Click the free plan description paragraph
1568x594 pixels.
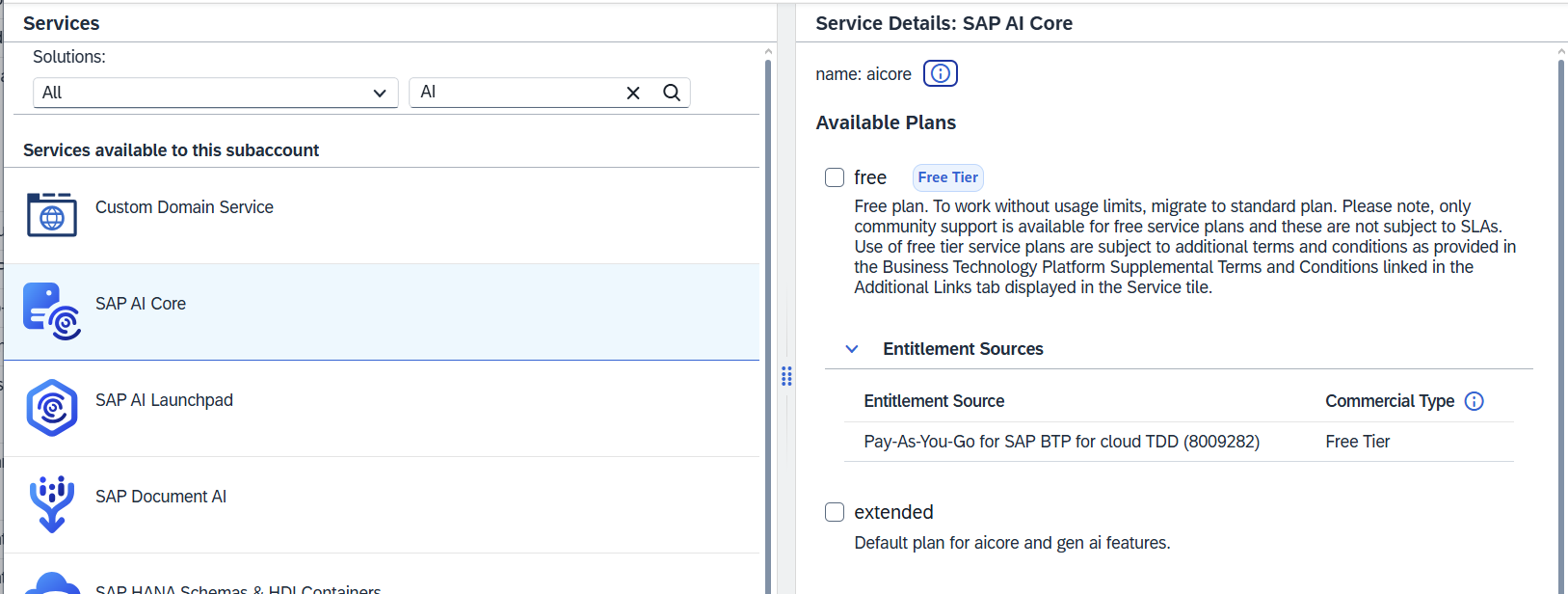click(x=1185, y=247)
